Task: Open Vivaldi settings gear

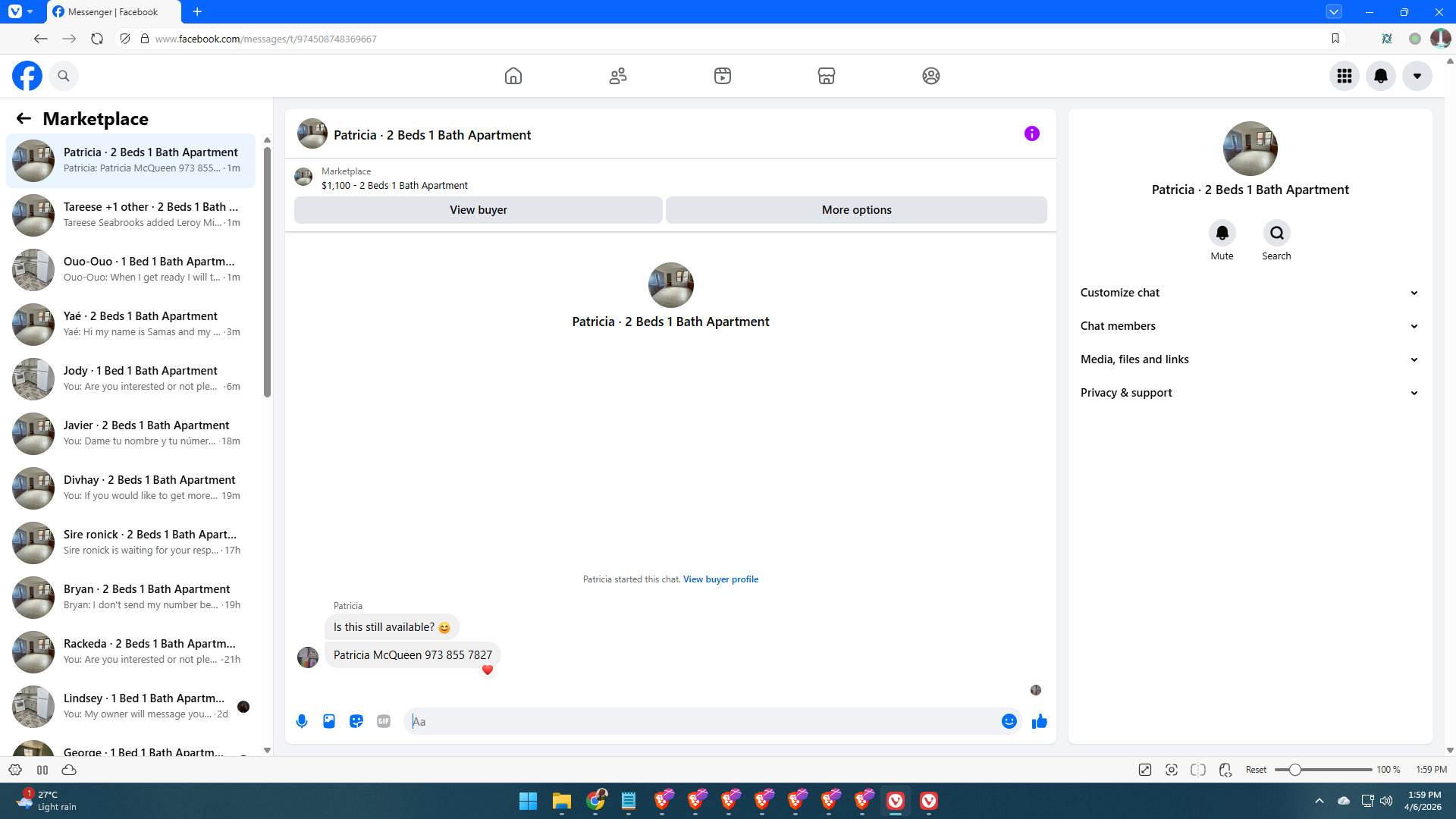Action: (x=15, y=770)
